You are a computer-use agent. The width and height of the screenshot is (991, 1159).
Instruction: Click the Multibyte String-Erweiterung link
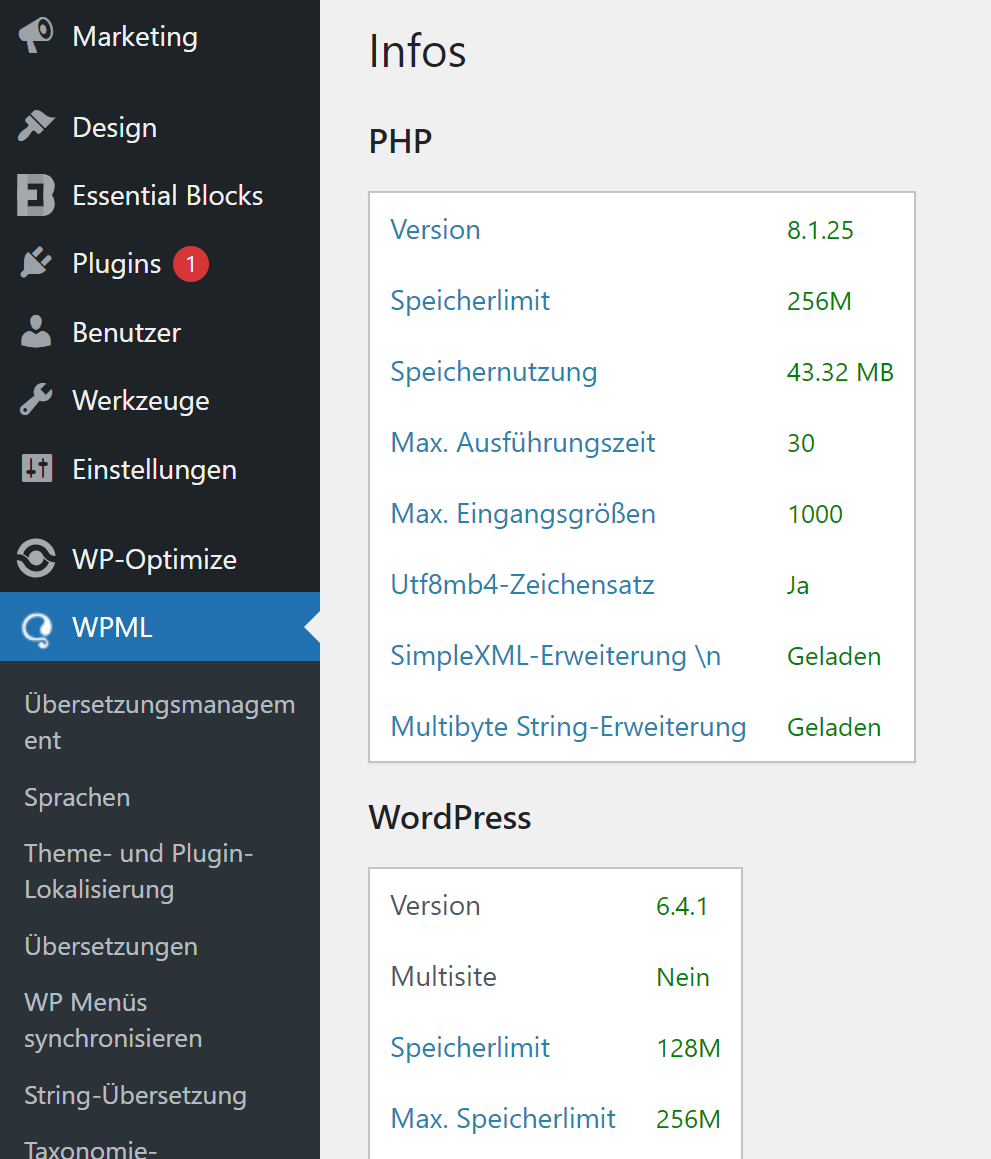tap(568, 727)
